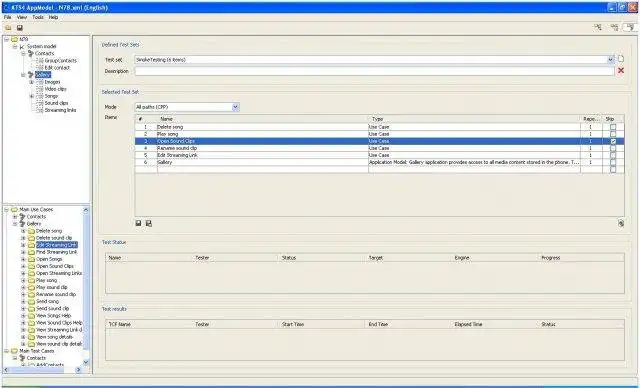The image size is (640, 388).
Task: Click the Status column header in Test Status
Action: pyautogui.click(x=321, y=258)
